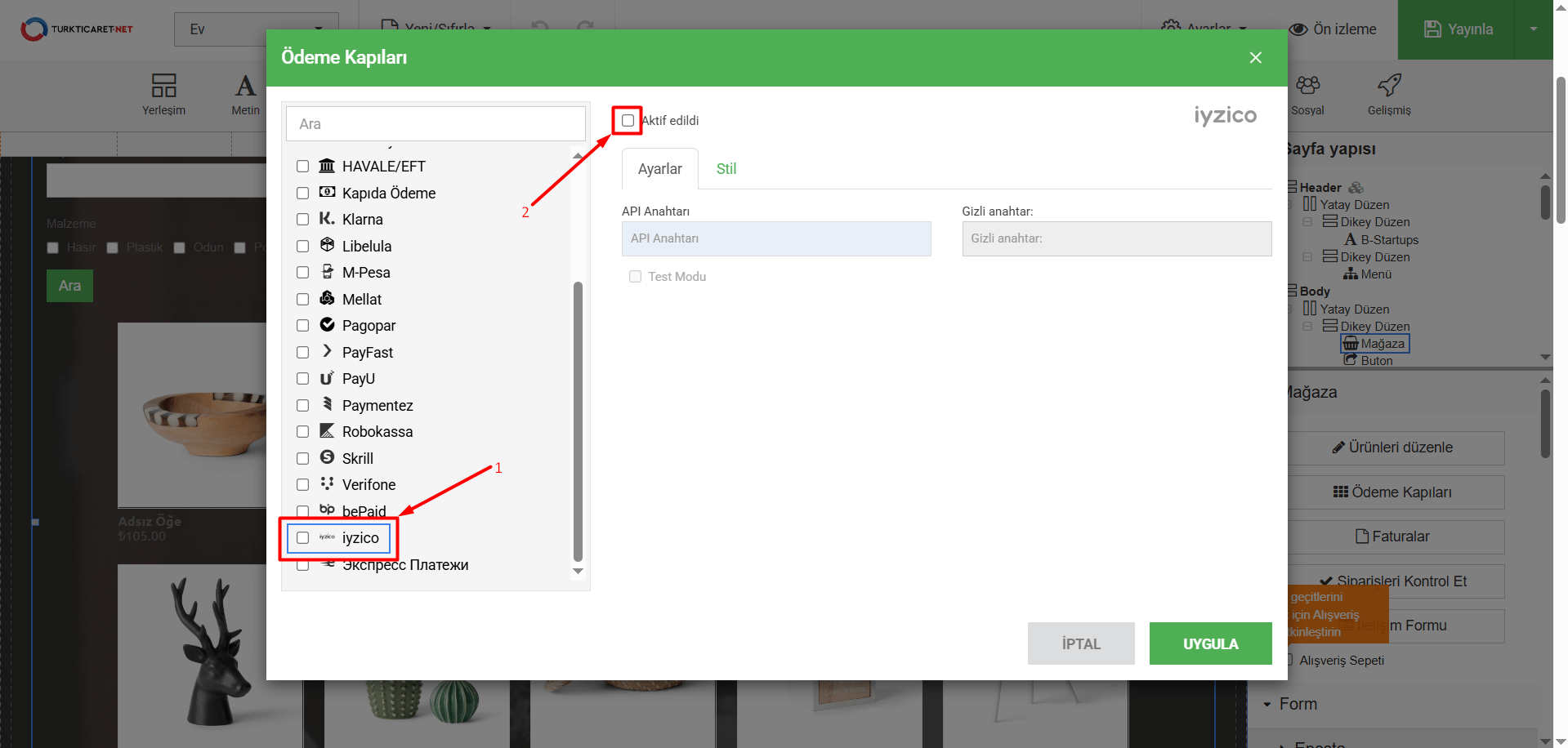This screenshot has width=1568, height=748.
Task: Click the Skrill logo icon
Action: click(327, 457)
